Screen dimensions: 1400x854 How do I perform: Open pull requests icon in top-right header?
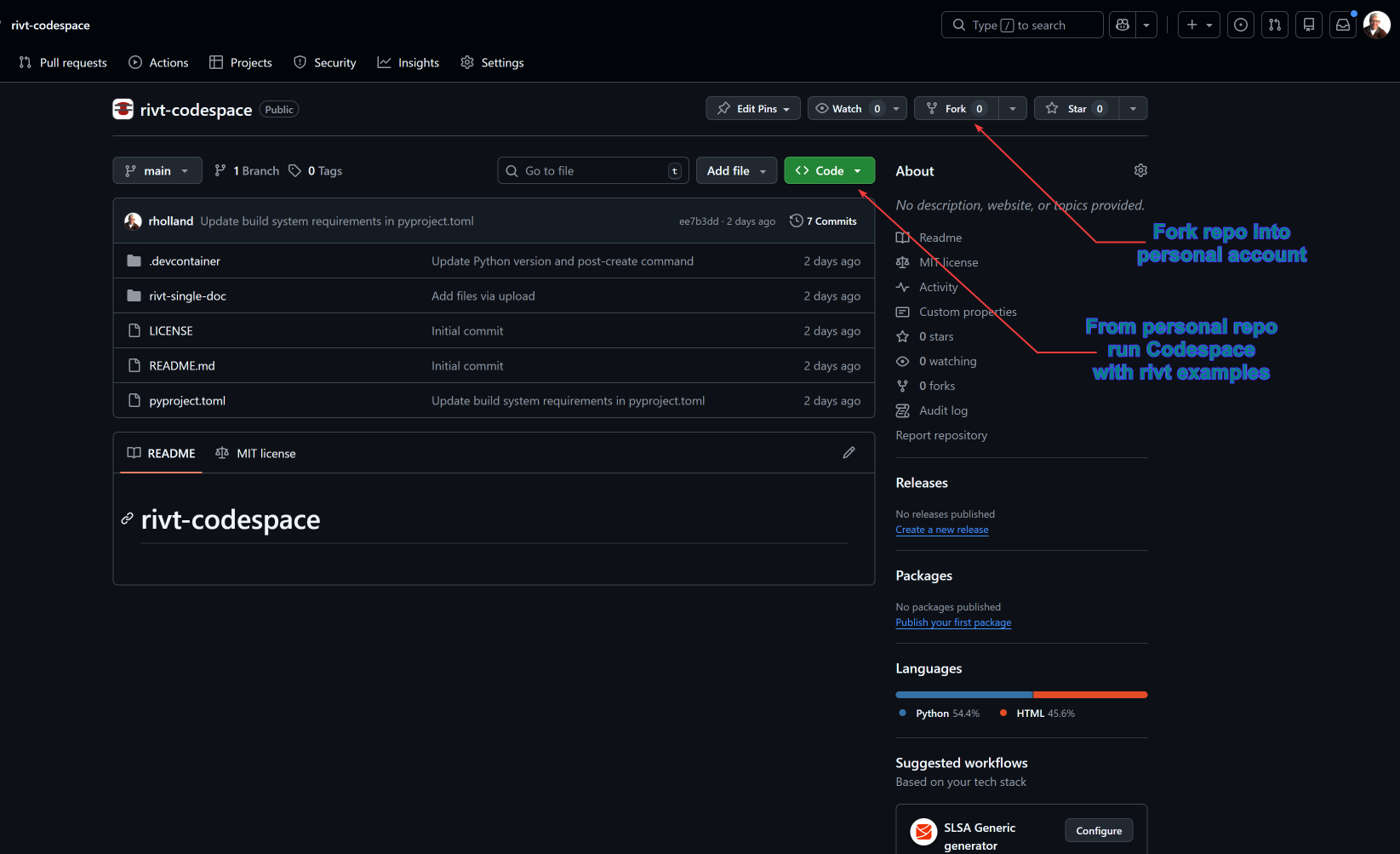(x=1275, y=26)
